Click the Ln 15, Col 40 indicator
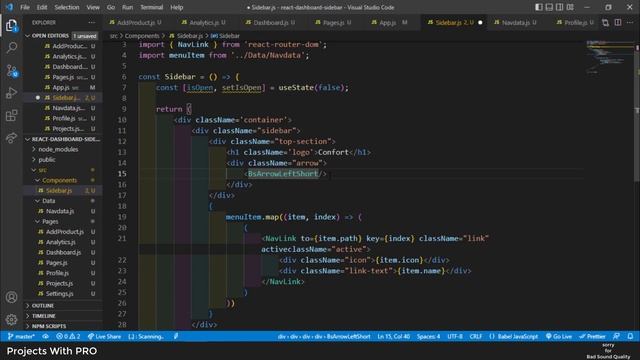The image size is (640, 360). pyautogui.click(x=393, y=336)
